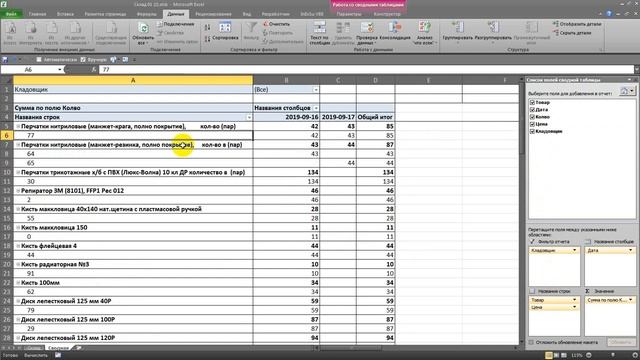Viewport: 640px width, 360px height.
Task: Open Дата field dropdown in column labels area
Action: [630, 250]
